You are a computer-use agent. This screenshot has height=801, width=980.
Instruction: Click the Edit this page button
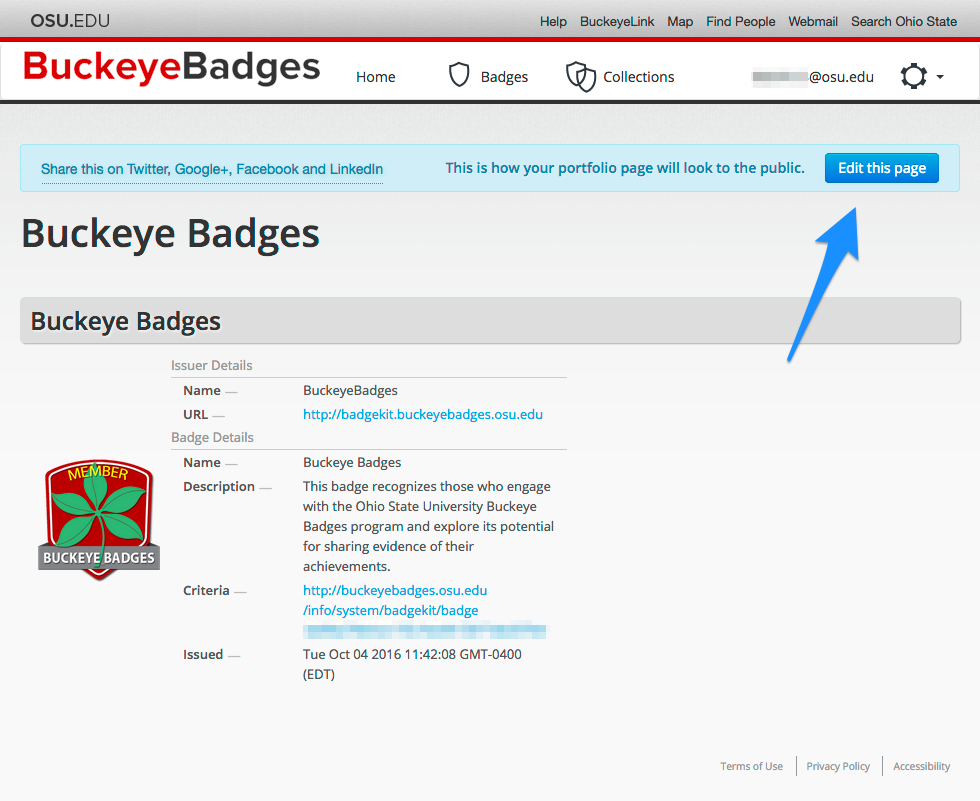(x=881, y=168)
